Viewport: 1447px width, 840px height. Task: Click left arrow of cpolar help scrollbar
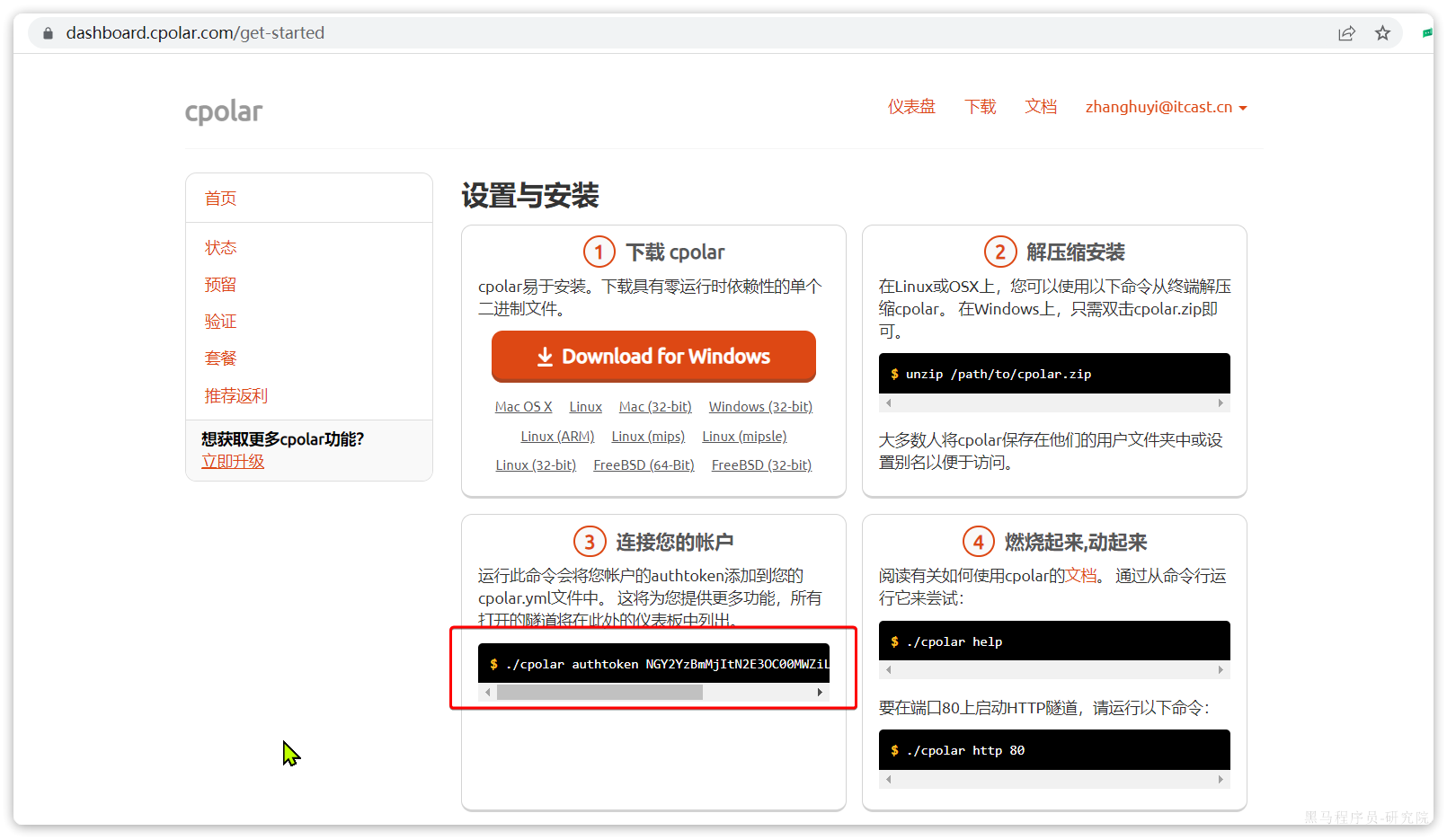coord(889,670)
